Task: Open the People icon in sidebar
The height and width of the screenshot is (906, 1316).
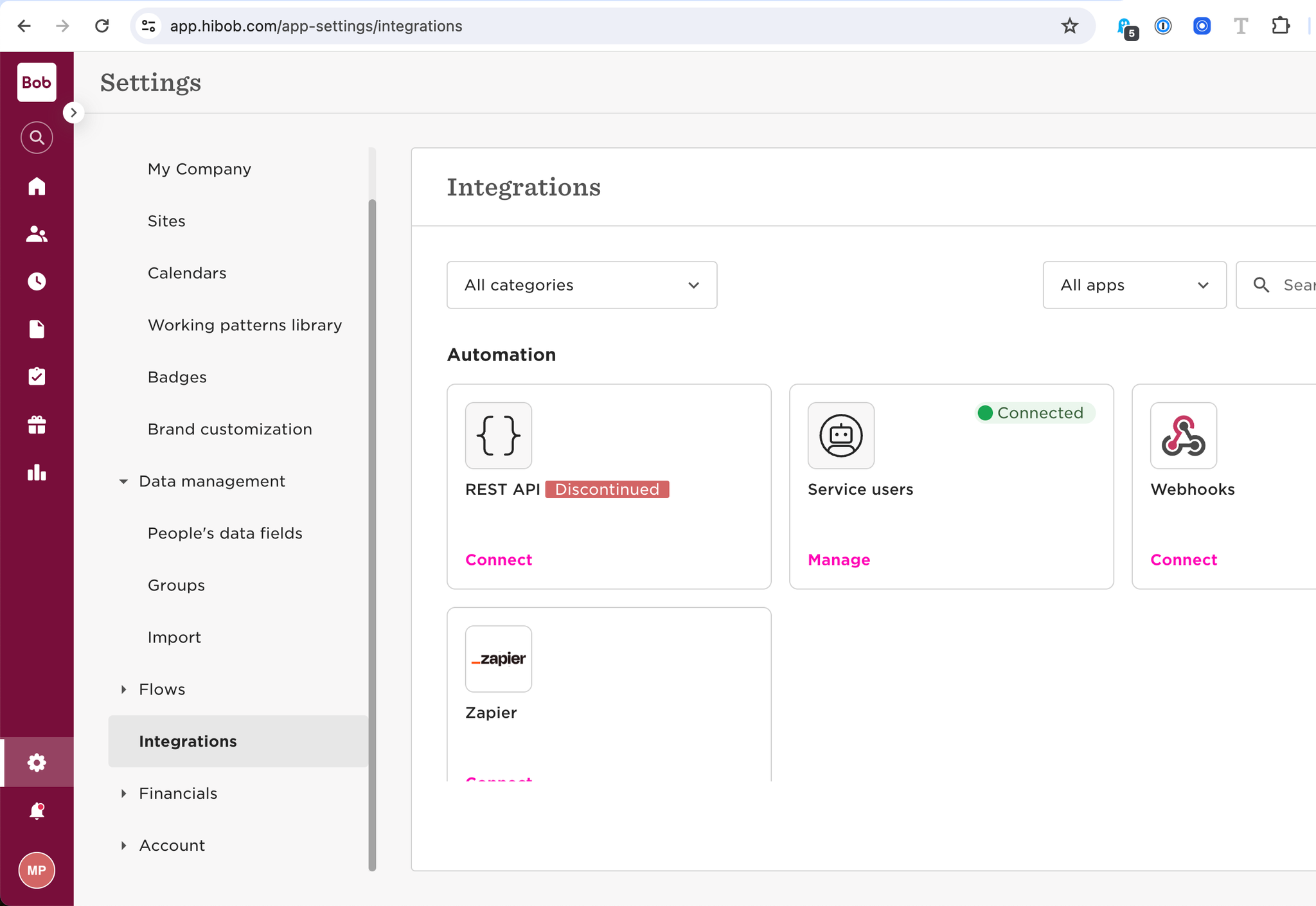Action: 37,234
